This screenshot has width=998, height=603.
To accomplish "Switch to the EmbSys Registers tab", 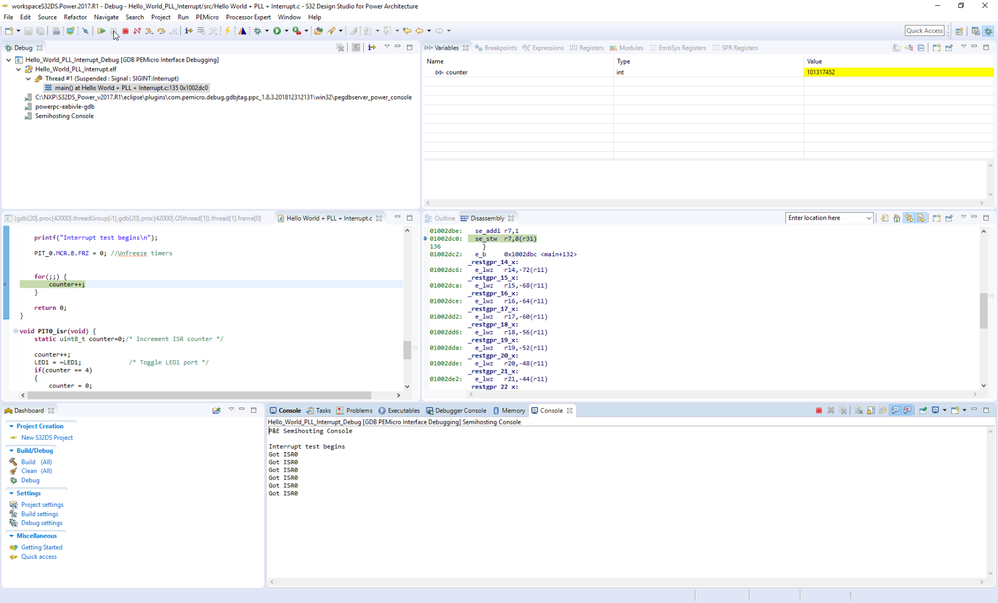I will (x=677, y=48).
